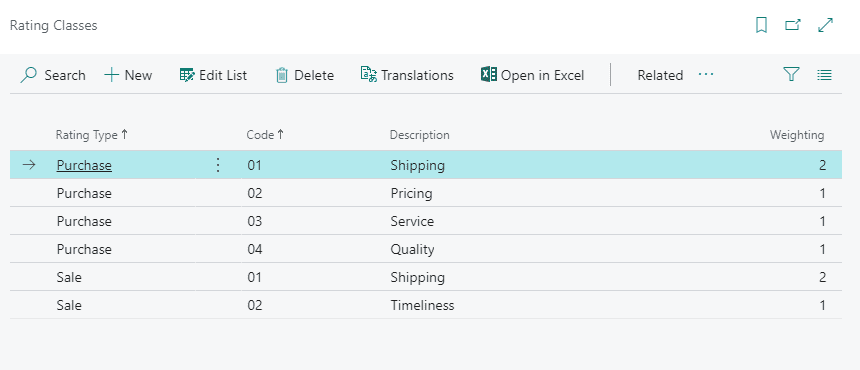Expand the page to full screen
The image size is (860, 370).
tap(825, 25)
